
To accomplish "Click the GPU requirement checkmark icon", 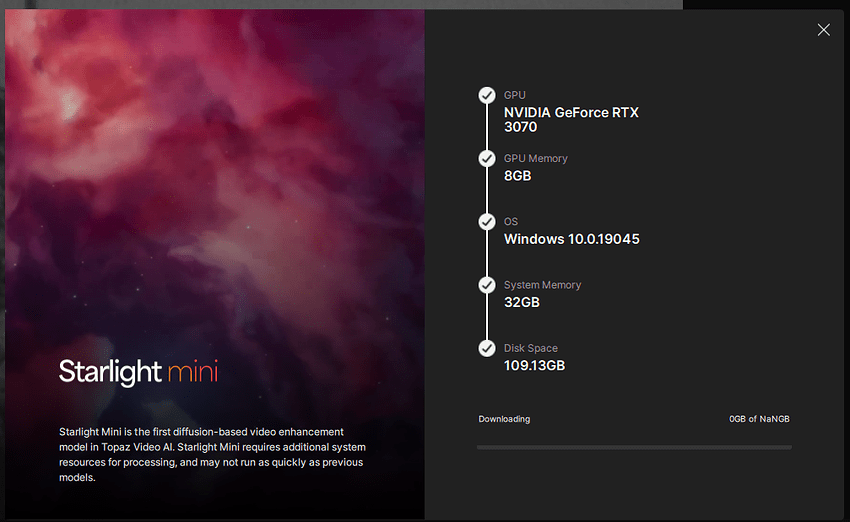I will (x=487, y=95).
